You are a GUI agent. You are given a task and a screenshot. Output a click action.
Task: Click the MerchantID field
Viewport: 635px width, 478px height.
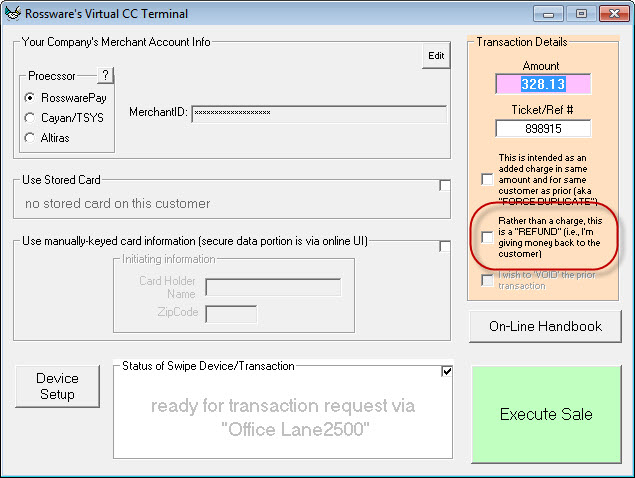(x=318, y=113)
